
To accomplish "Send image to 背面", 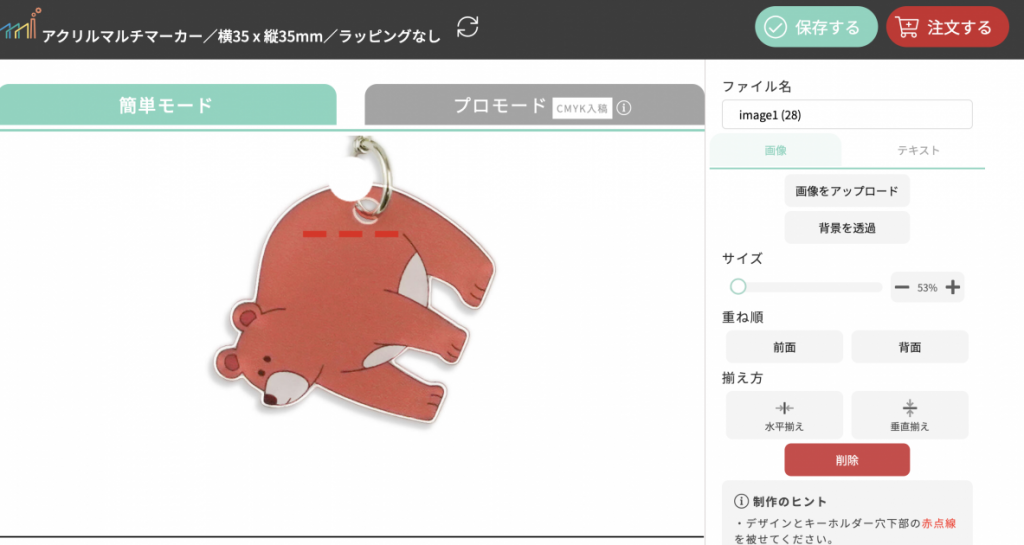I will (x=910, y=347).
